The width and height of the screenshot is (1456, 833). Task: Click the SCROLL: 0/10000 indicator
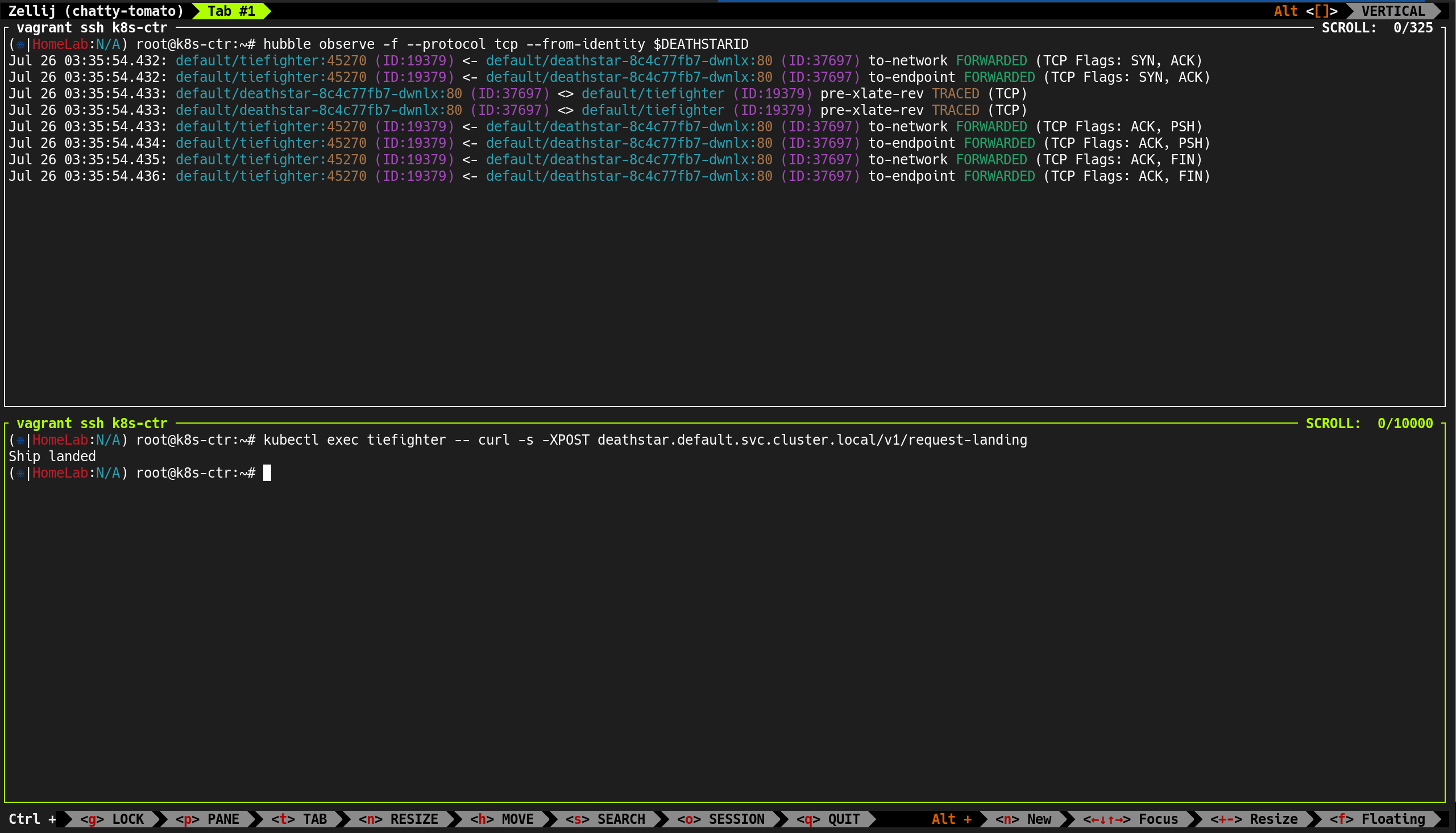coord(1369,424)
